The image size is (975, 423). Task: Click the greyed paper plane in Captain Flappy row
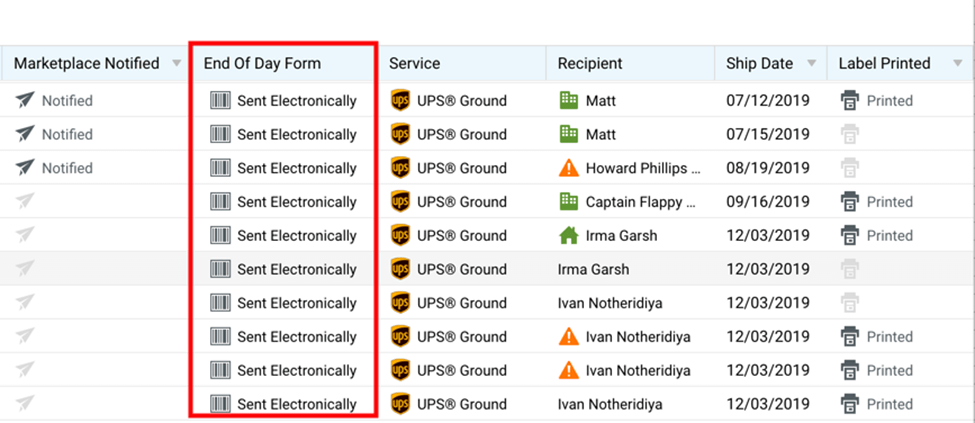tap(25, 201)
